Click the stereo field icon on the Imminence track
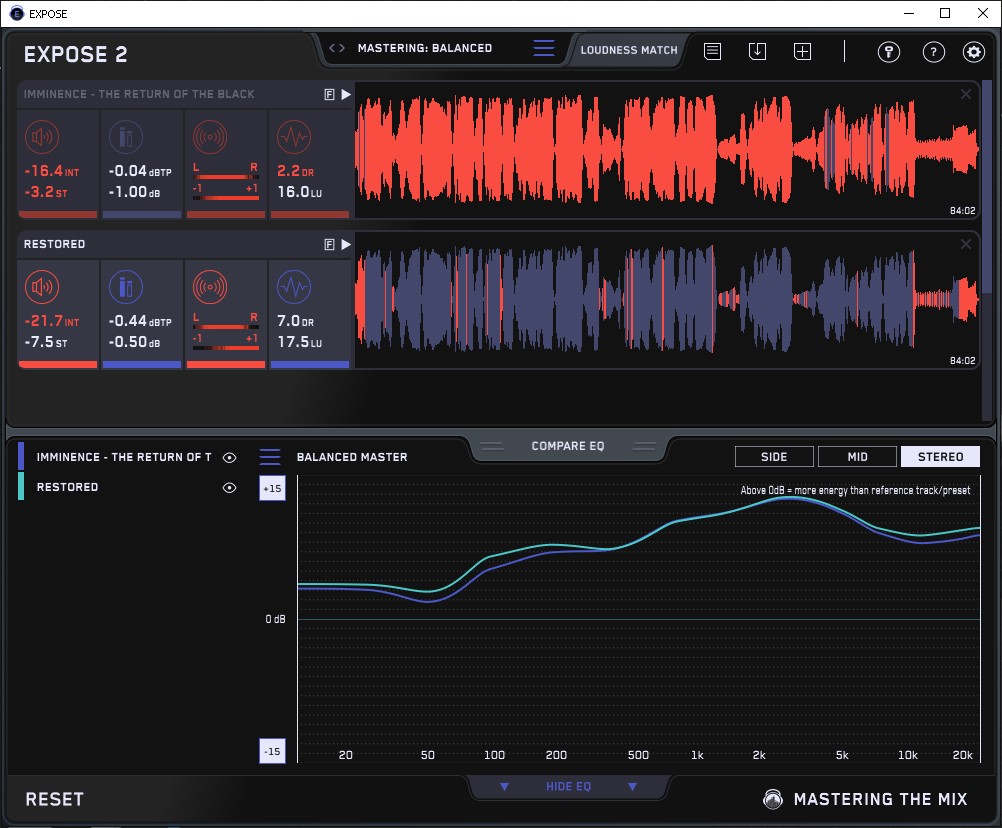 [x=210, y=137]
